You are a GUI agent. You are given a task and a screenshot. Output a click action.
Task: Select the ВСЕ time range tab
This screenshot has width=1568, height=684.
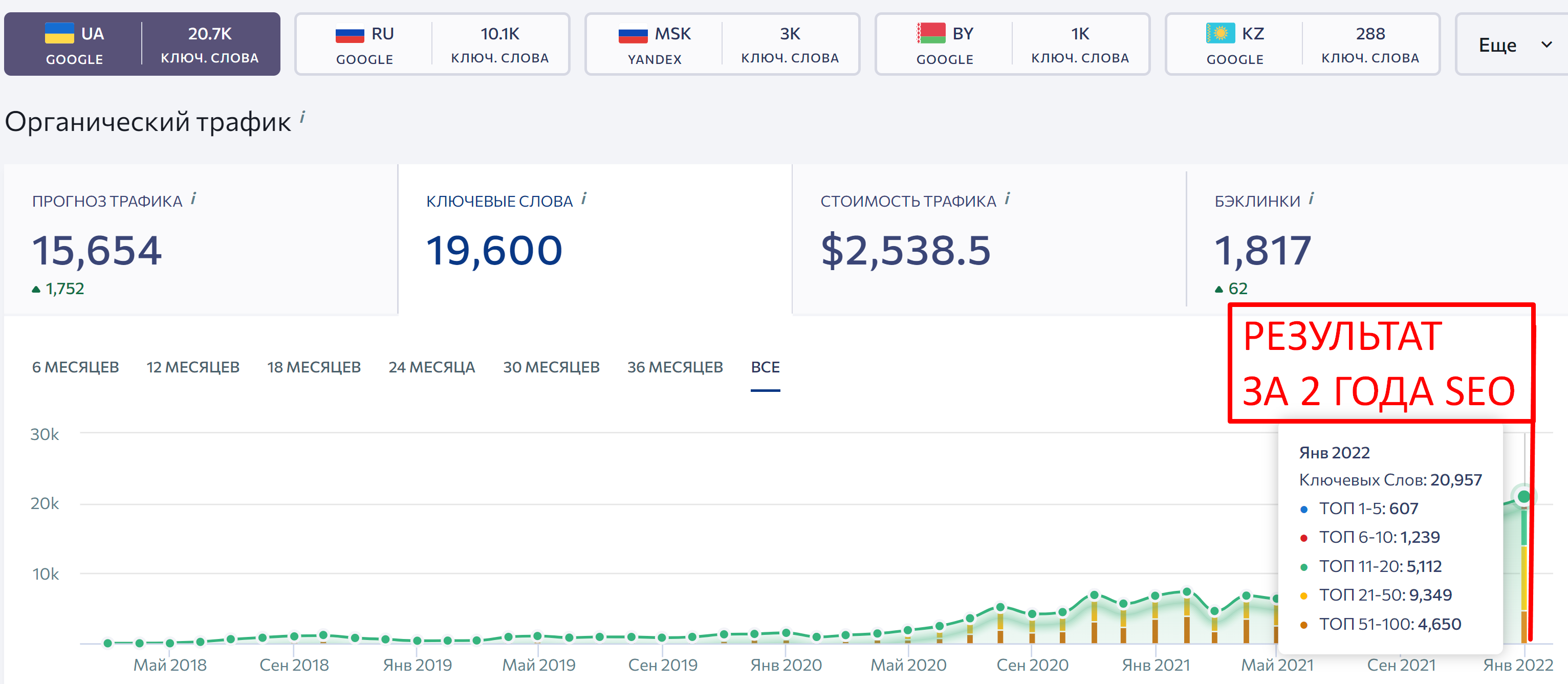pos(765,367)
